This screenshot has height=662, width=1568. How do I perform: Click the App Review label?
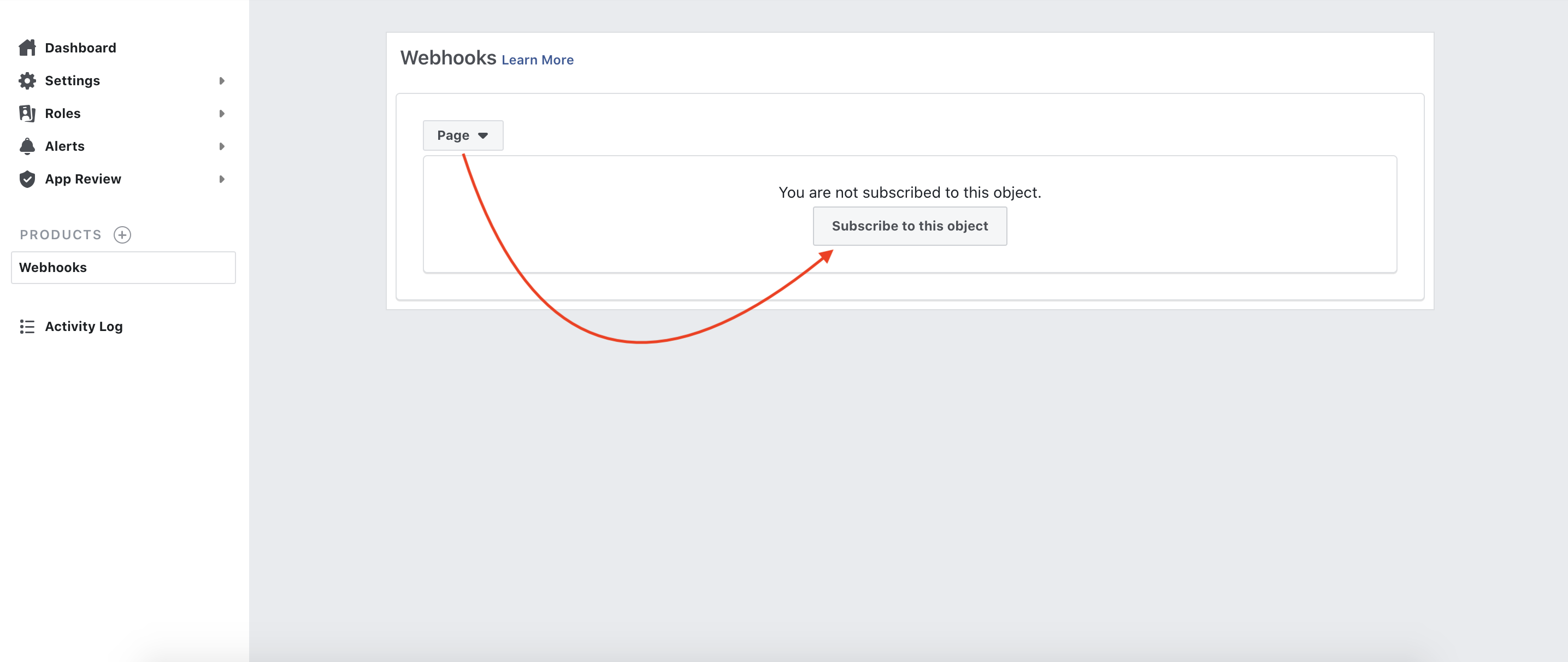click(83, 179)
